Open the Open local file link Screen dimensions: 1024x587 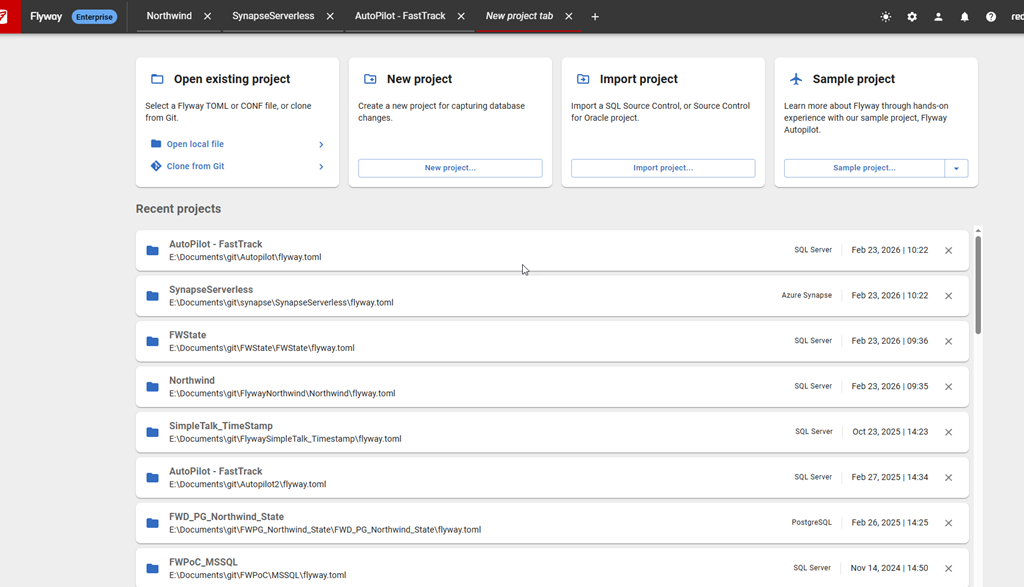tap(195, 144)
